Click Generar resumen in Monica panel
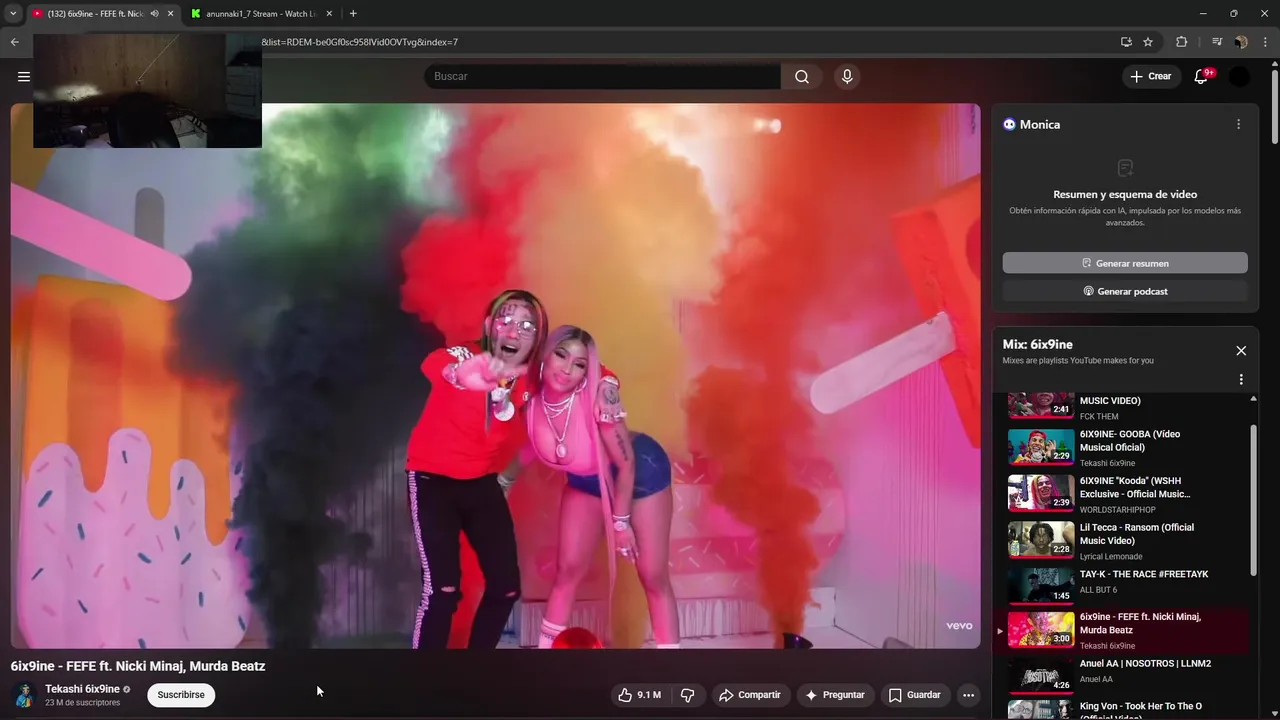This screenshot has width=1280, height=720. (x=1125, y=263)
